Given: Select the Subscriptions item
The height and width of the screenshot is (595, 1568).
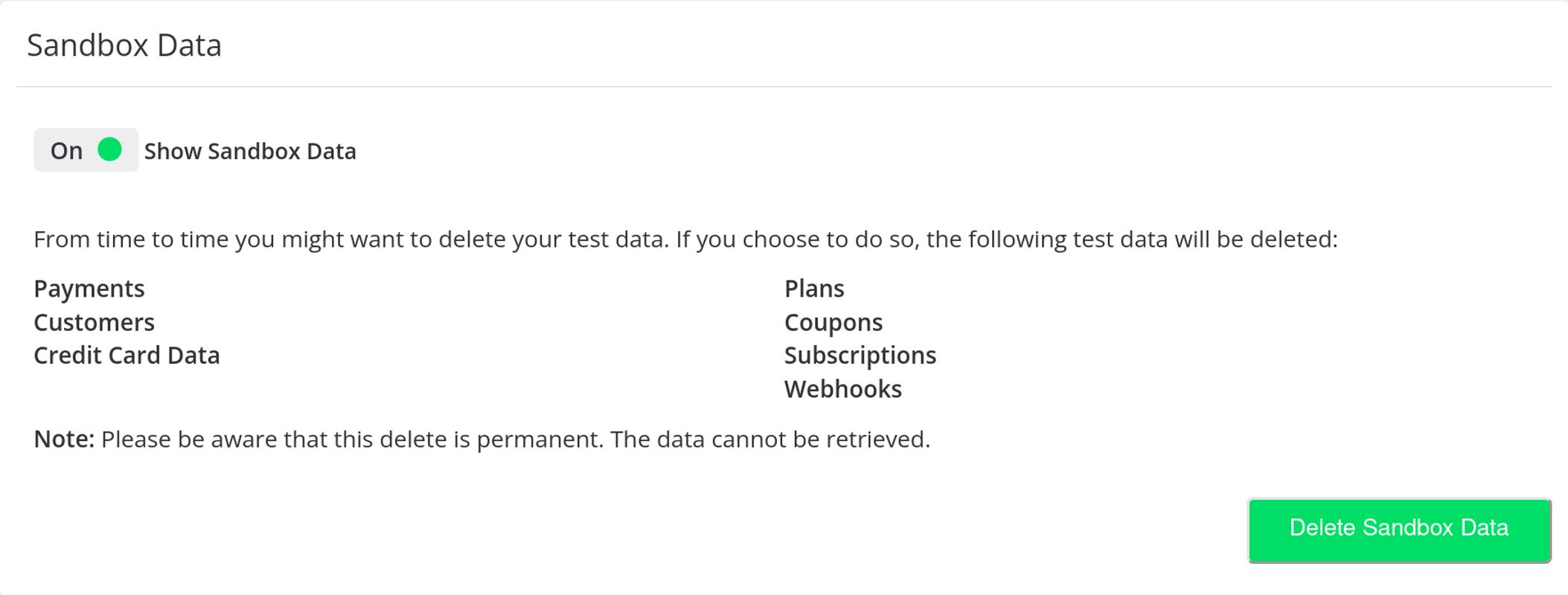Looking at the screenshot, I should pos(860,356).
